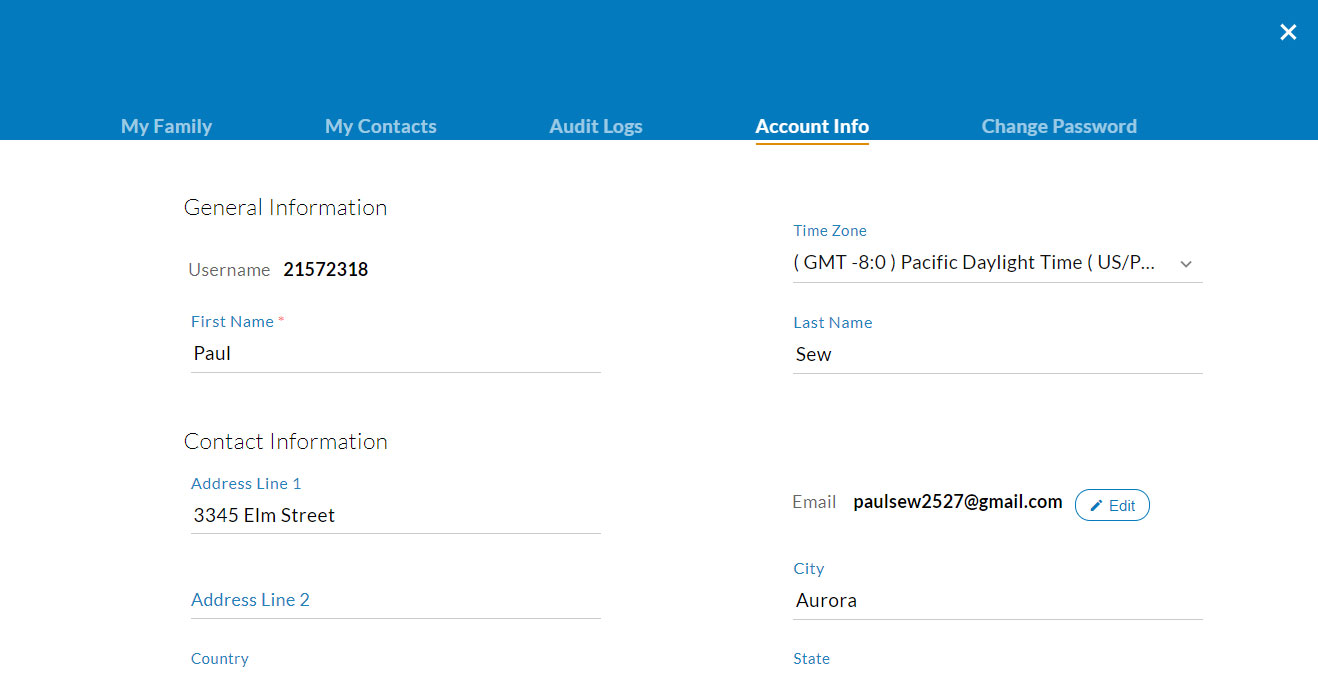Expand the Pacific Daylight Time selector chevron
1318x698 pixels.
click(1186, 263)
